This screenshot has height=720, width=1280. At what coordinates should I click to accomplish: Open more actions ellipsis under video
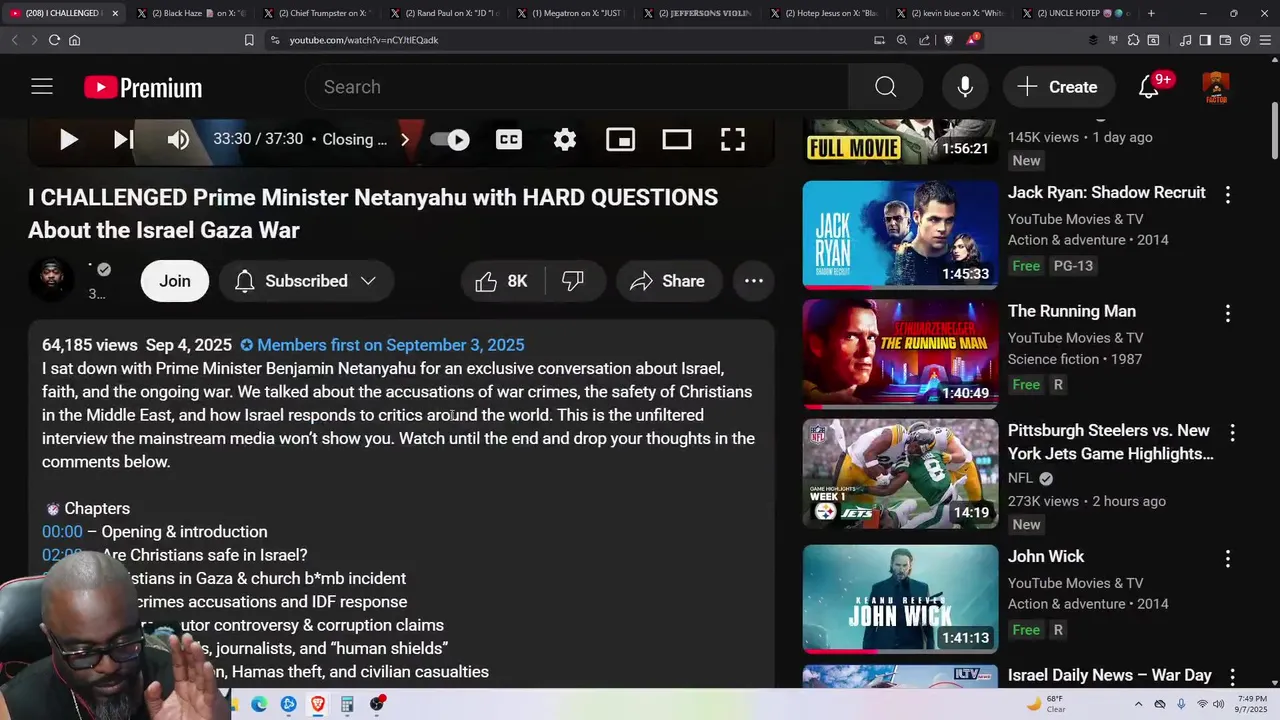point(754,281)
